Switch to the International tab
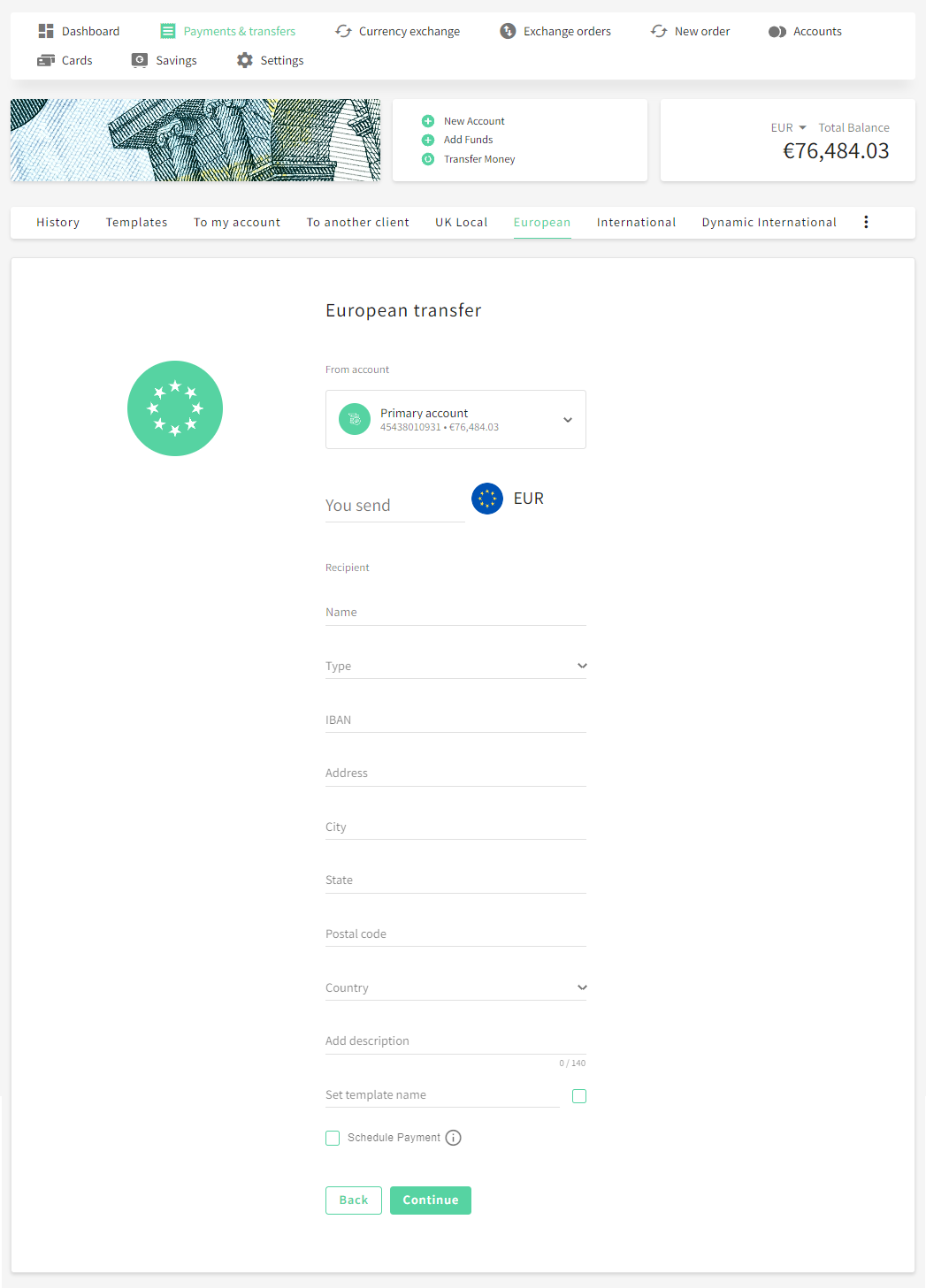This screenshot has height=1288, width=926. (636, 222)
